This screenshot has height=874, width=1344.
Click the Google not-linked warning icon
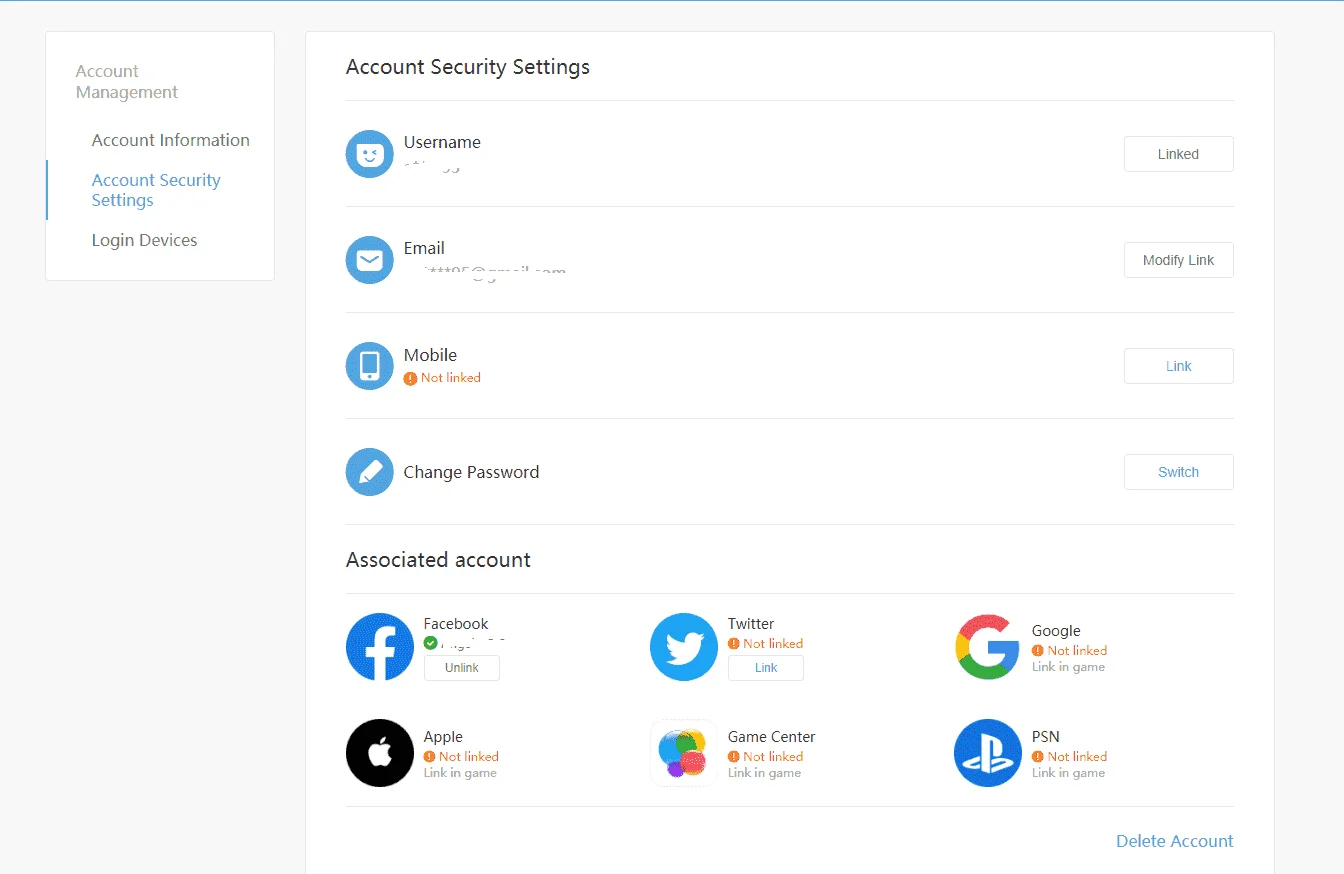[x=1038, y=651]
